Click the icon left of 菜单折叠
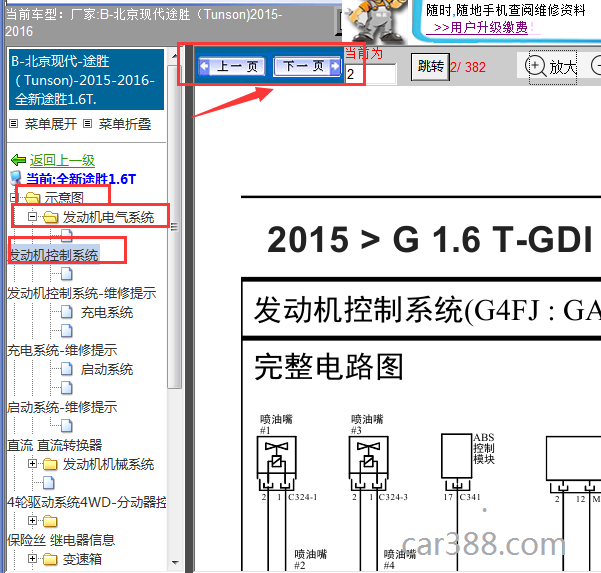601x573 pixels. (88, 124)
